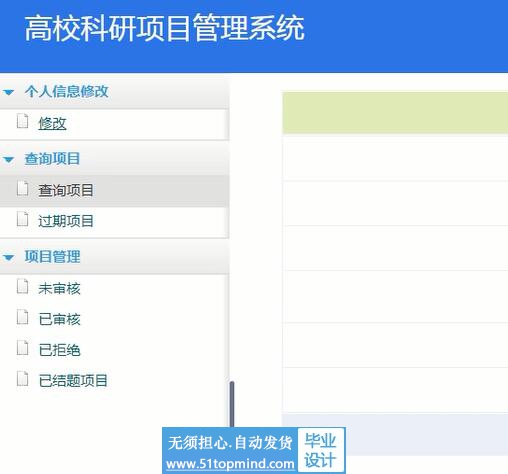Click the sidebar vertical scrollbar handle
The image size is (508, 474).
pyautogui.click(x=232, y=404)
